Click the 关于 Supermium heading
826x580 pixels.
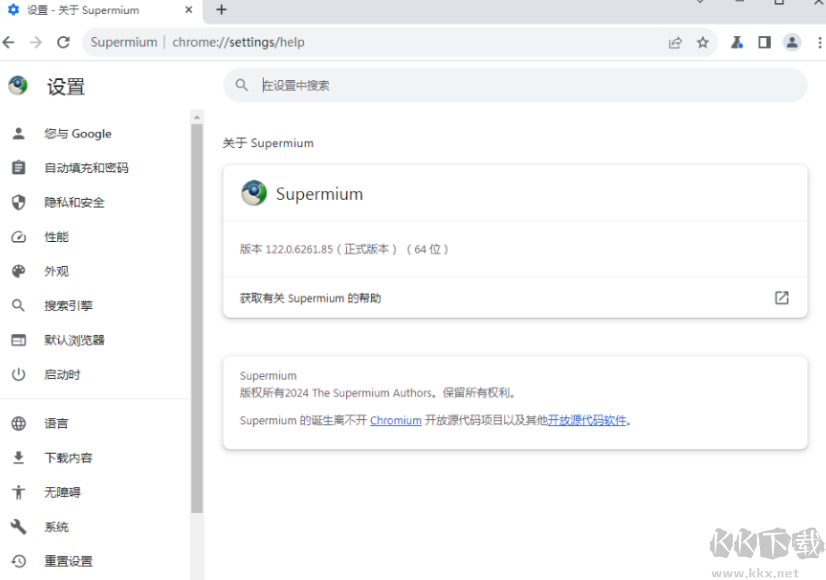[268, 143]
